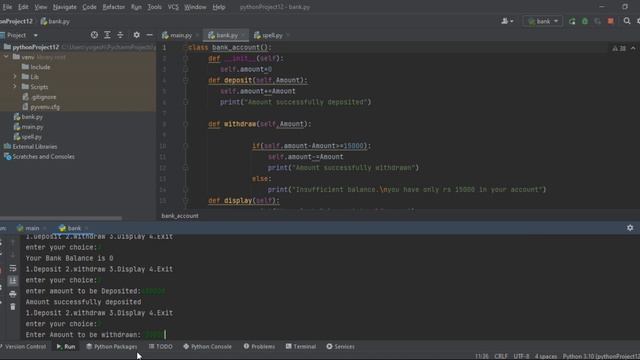Viewport: 640px width, 360px height.
Task: Open the Window menu
Action: click(x=195, y=7)
